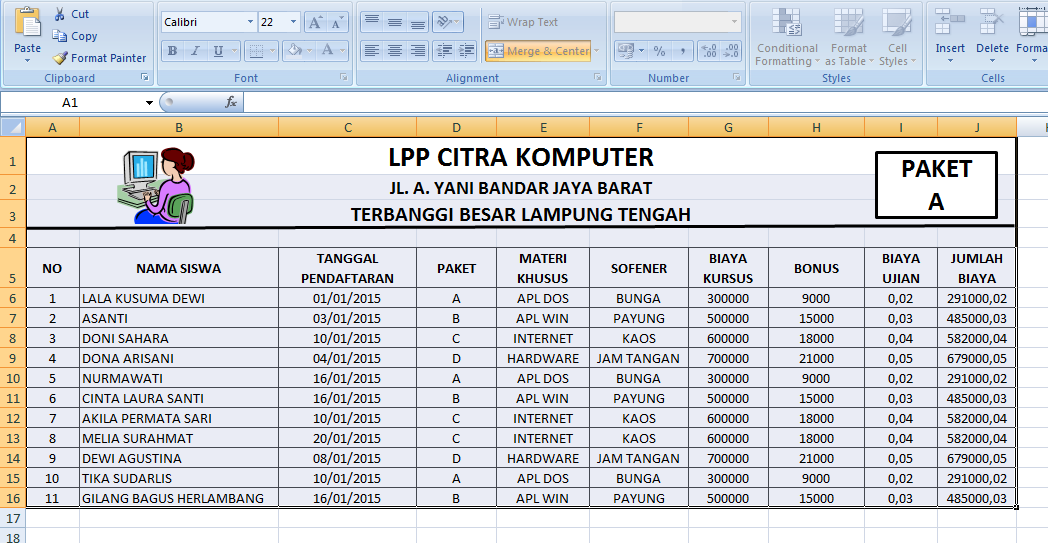Open Alignment dialog launcher
The height and width of the screenshot is (543, 1048).
coord(598,78)
